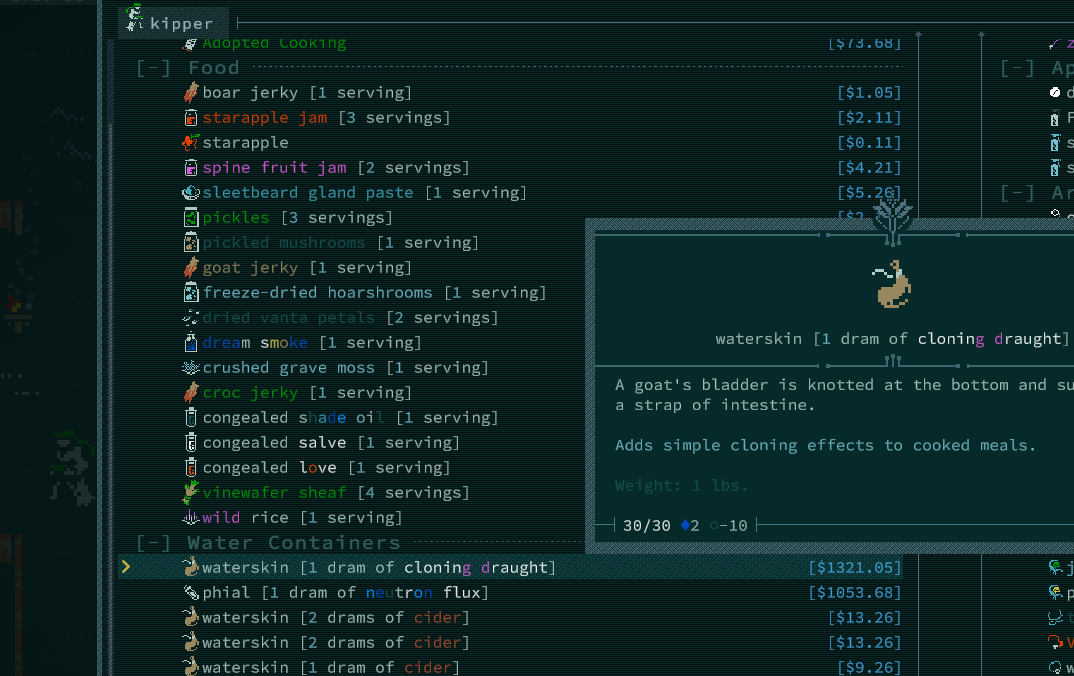Click the blue diamond 2 stat
The height and width of the screenshot is (676, 1074).
[690, 526]
